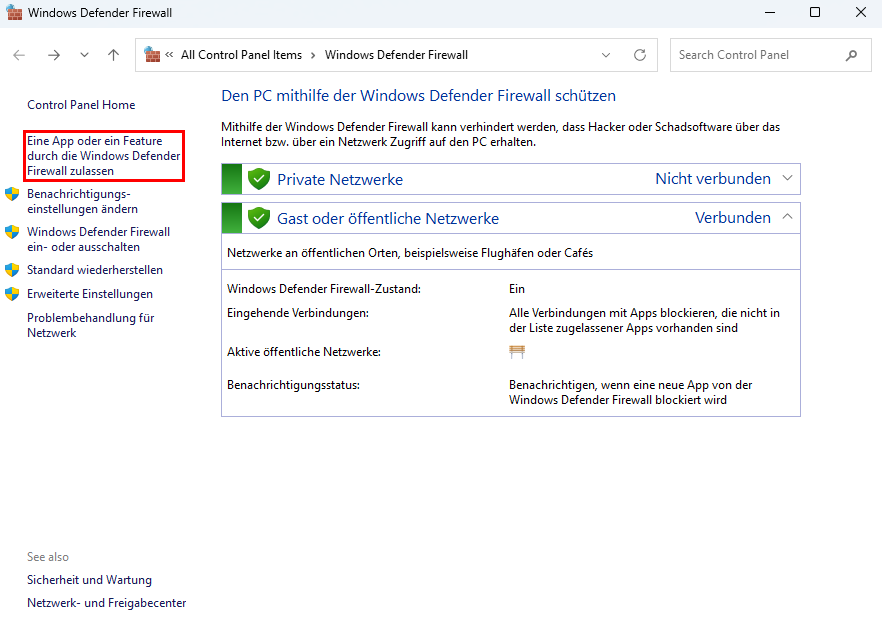Click the search magnifier icon

[x=851, y=55]
